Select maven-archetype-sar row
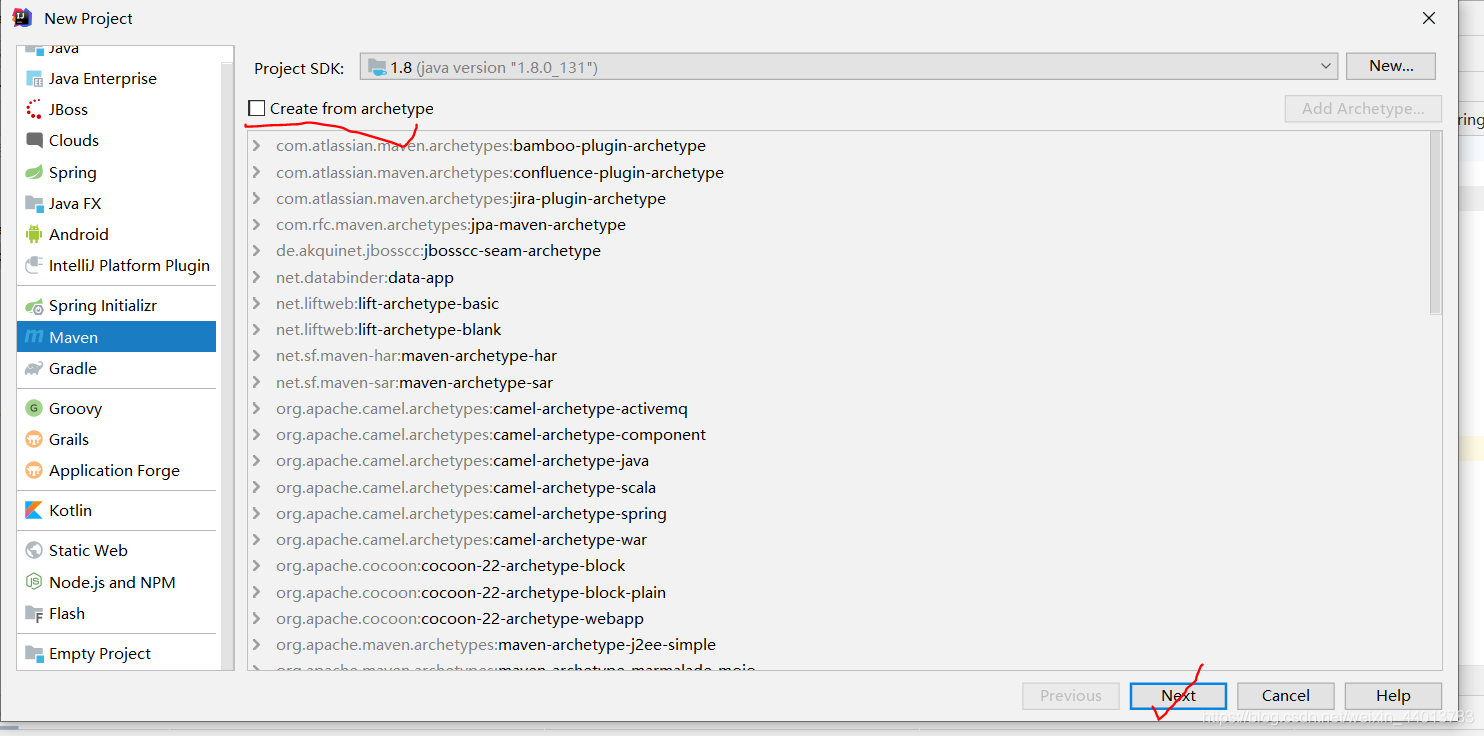The height and width of the screenshot is (736, 1484). (838, 383)
